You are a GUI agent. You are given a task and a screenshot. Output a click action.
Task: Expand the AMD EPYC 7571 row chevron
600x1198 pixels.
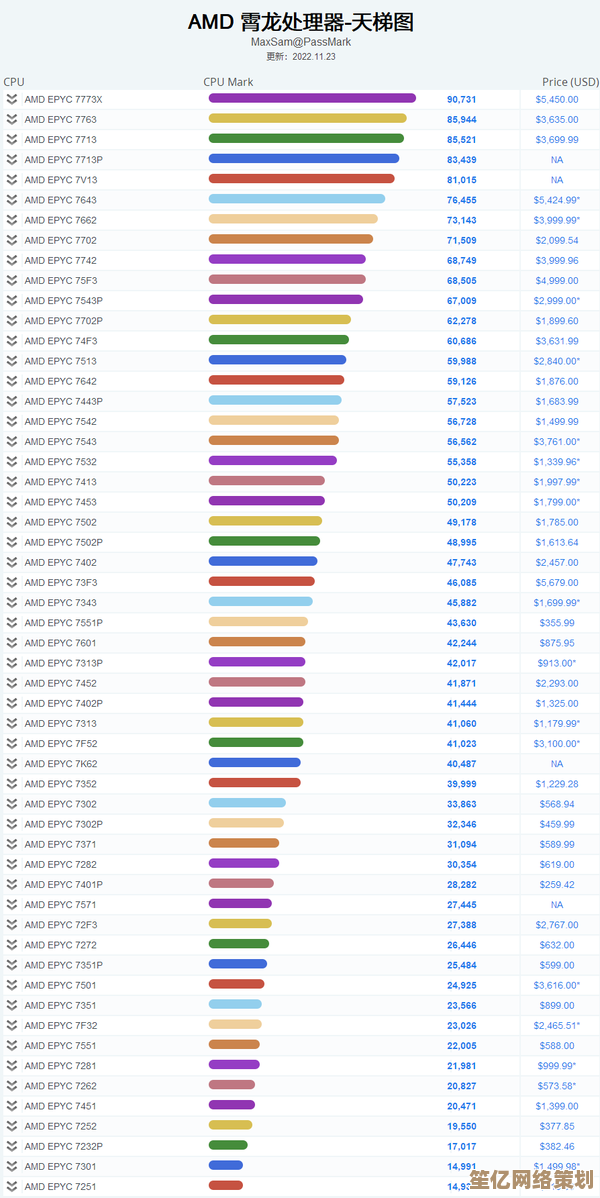(11, 904)
